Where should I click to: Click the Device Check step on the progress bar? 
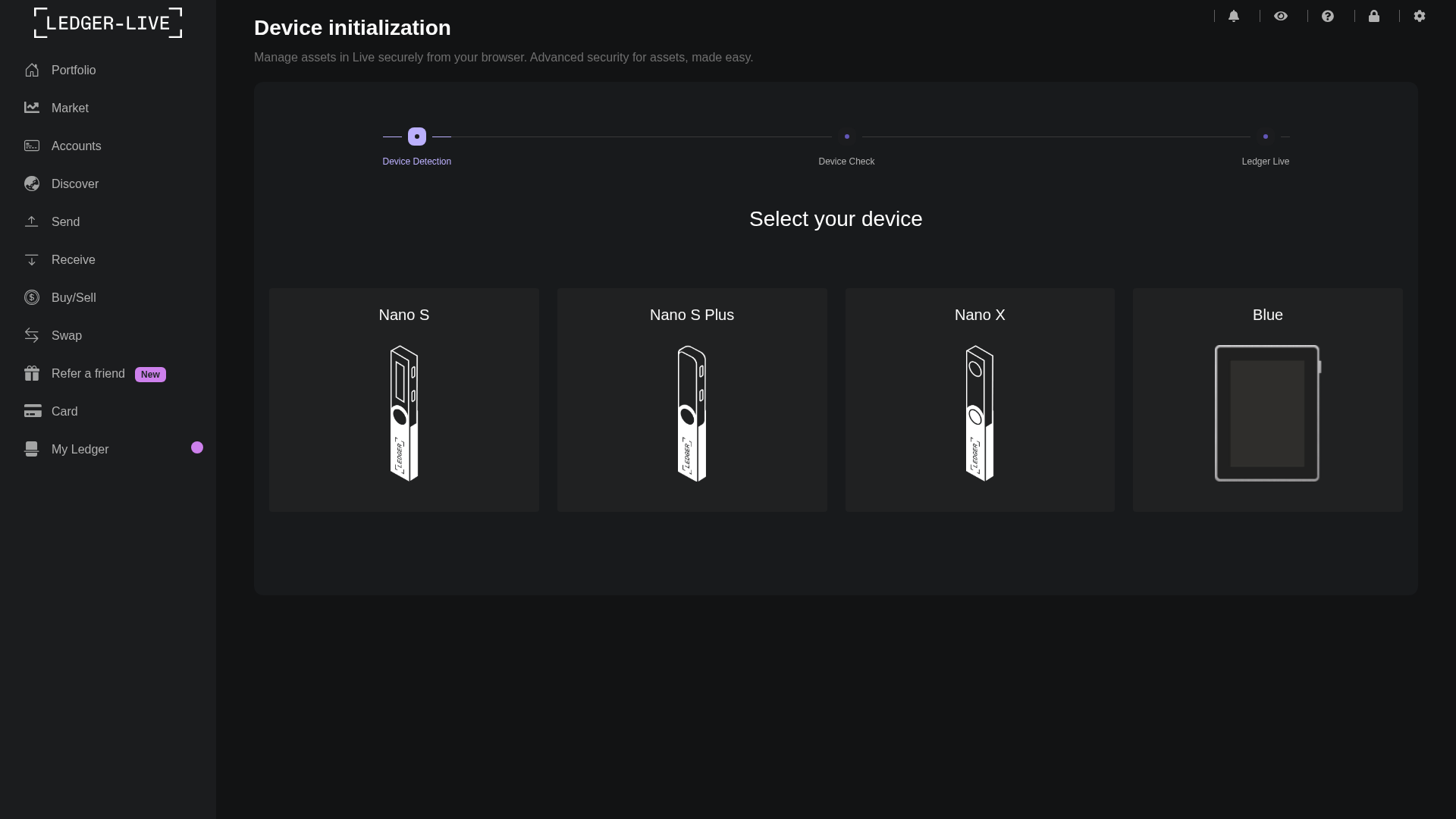click(847, 136)
